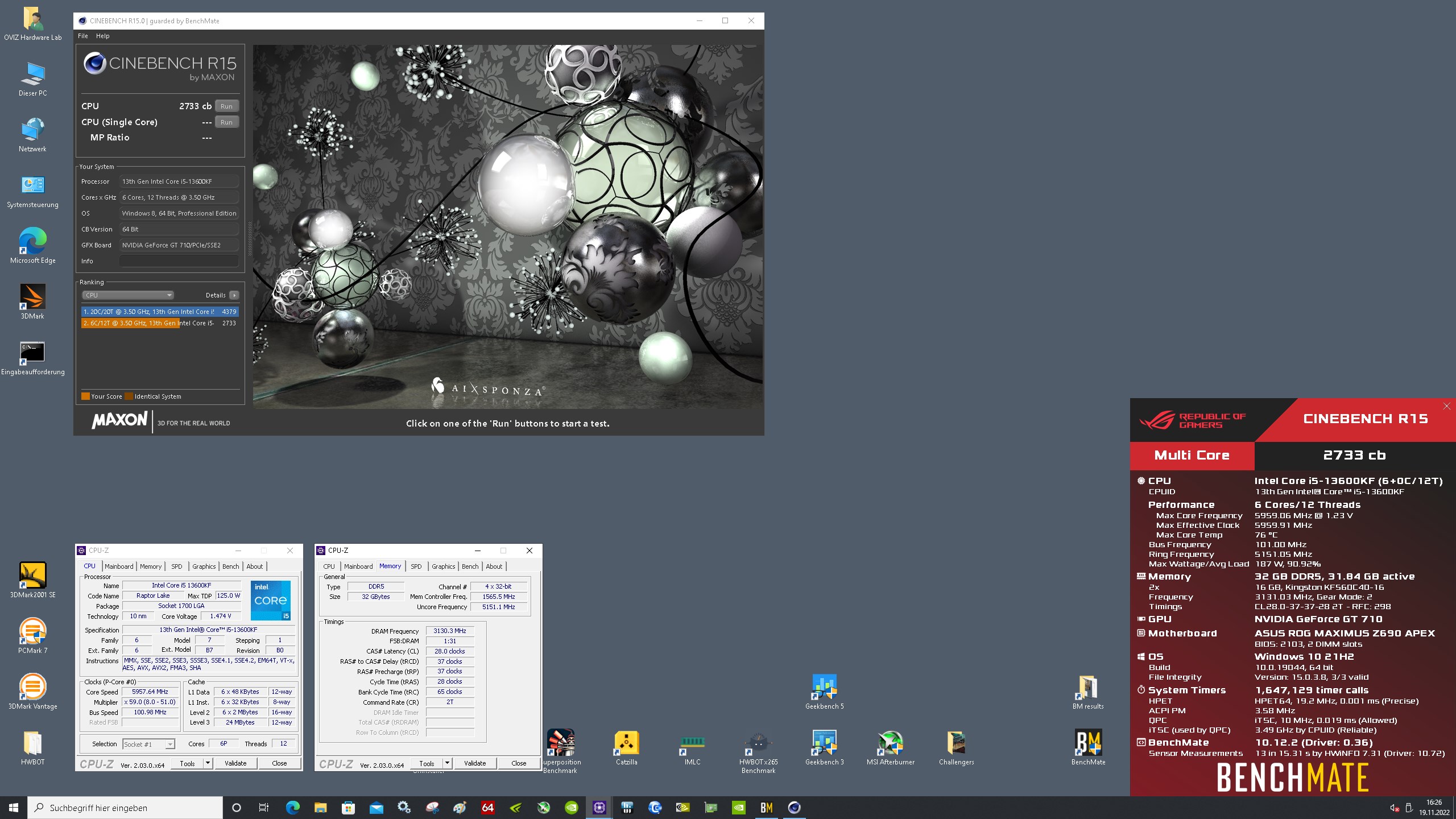Click the Tools button in left CPU-Z window
1456x819 pixels.
tap(188, 763)
